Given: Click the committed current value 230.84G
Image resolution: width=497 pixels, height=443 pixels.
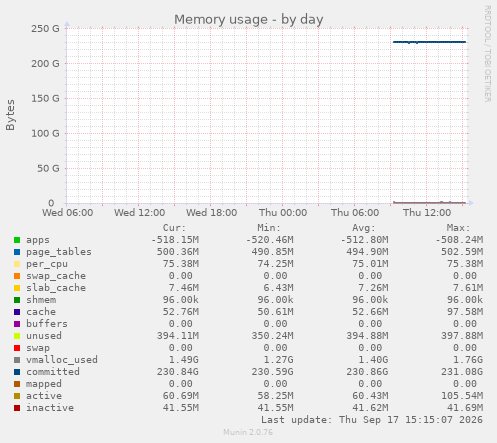Looking at the screenshot, I should tap(178, 372).
